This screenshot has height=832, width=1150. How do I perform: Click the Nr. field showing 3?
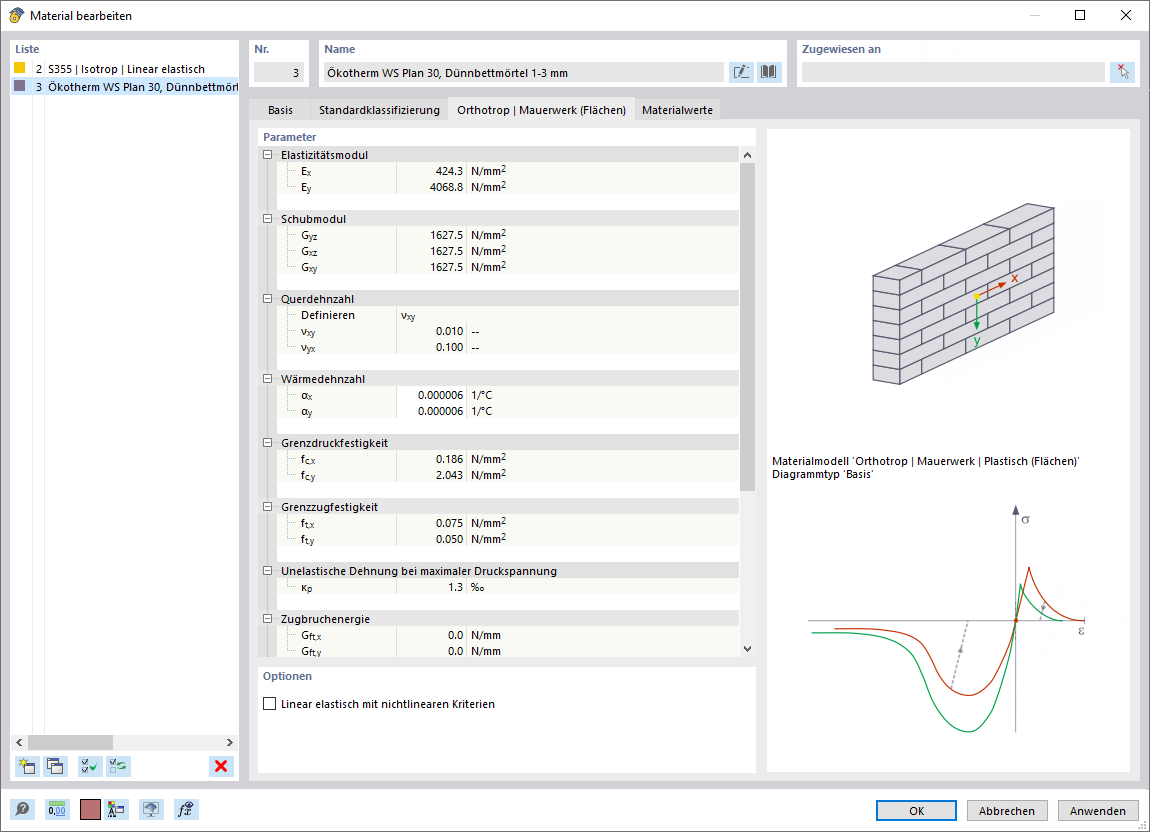[x=278, y=72]
